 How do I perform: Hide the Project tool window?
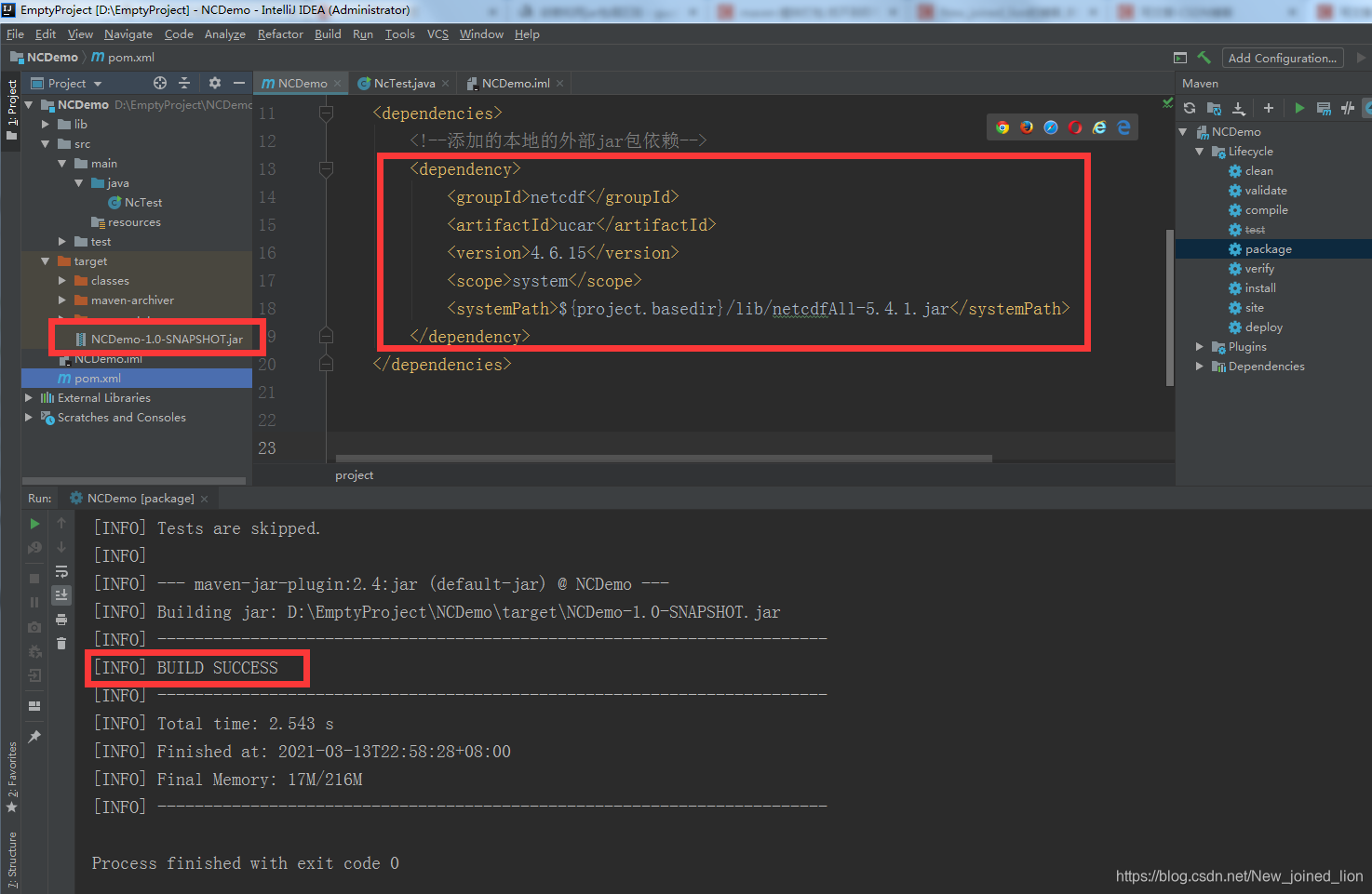click(x=239, y=83)
